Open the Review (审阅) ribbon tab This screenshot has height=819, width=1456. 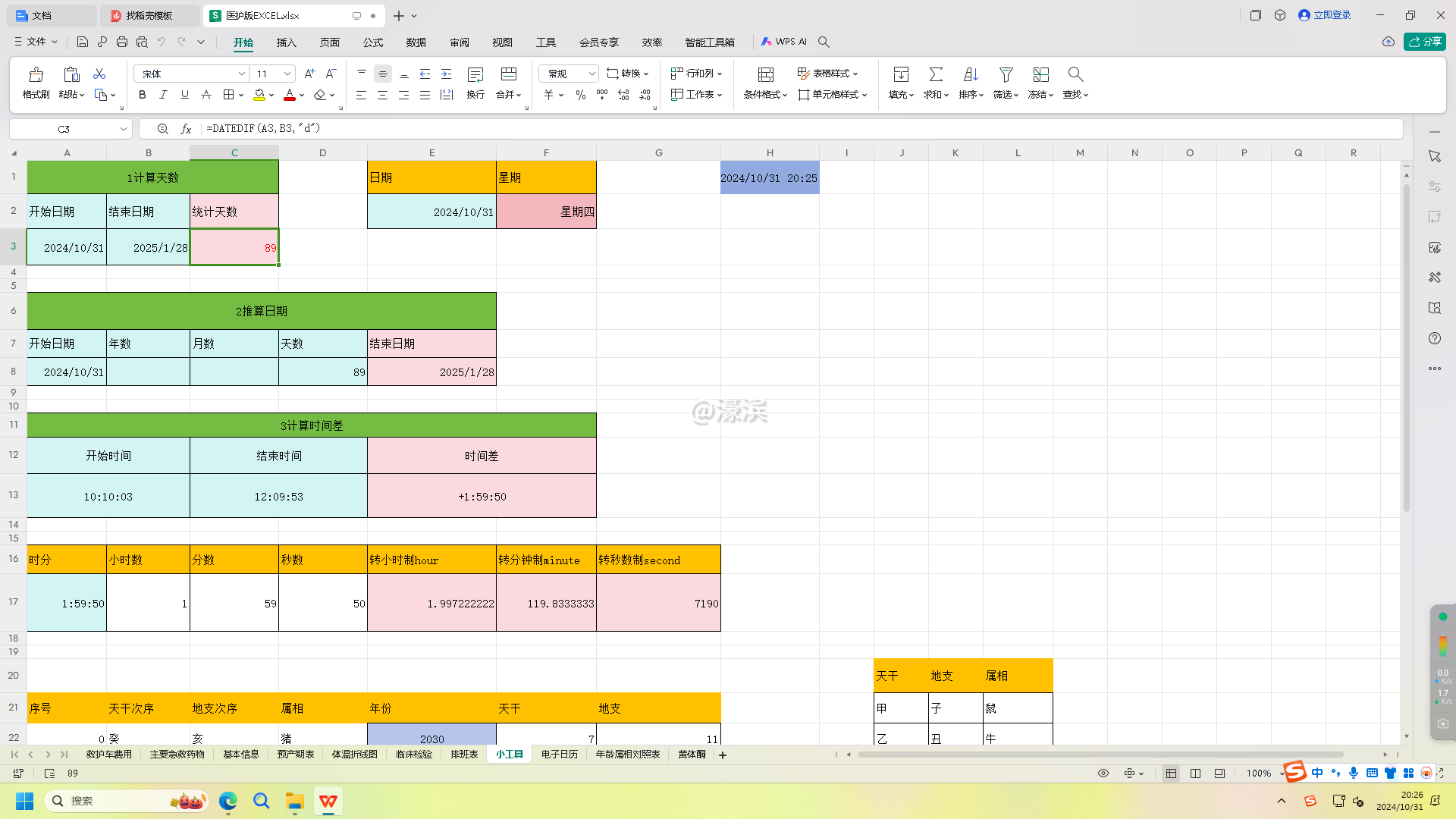click(x=459, y=42)
